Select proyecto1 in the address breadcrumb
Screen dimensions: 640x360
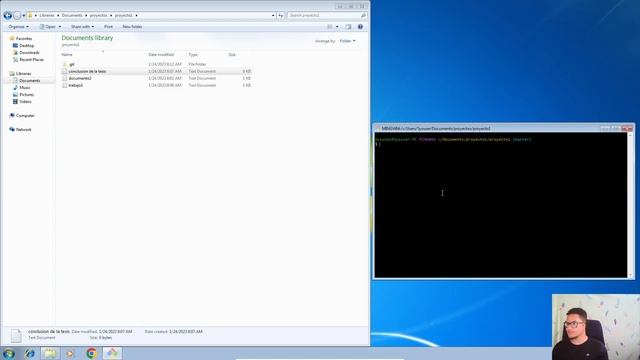(x=124, y=15)
